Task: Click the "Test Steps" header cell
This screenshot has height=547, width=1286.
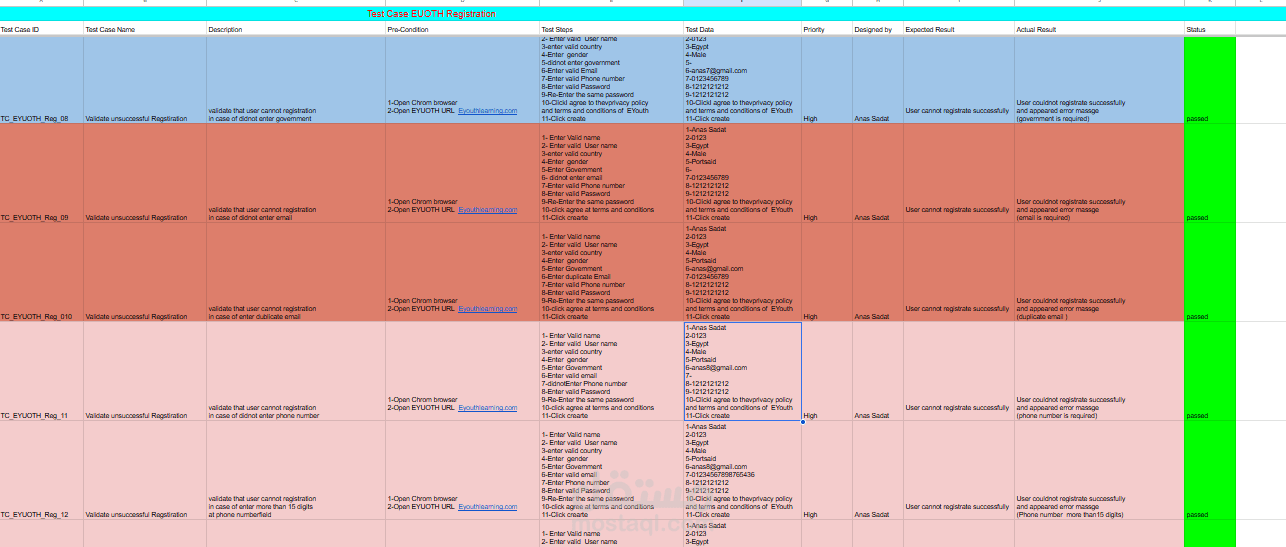Action: [x=611, y=30]
